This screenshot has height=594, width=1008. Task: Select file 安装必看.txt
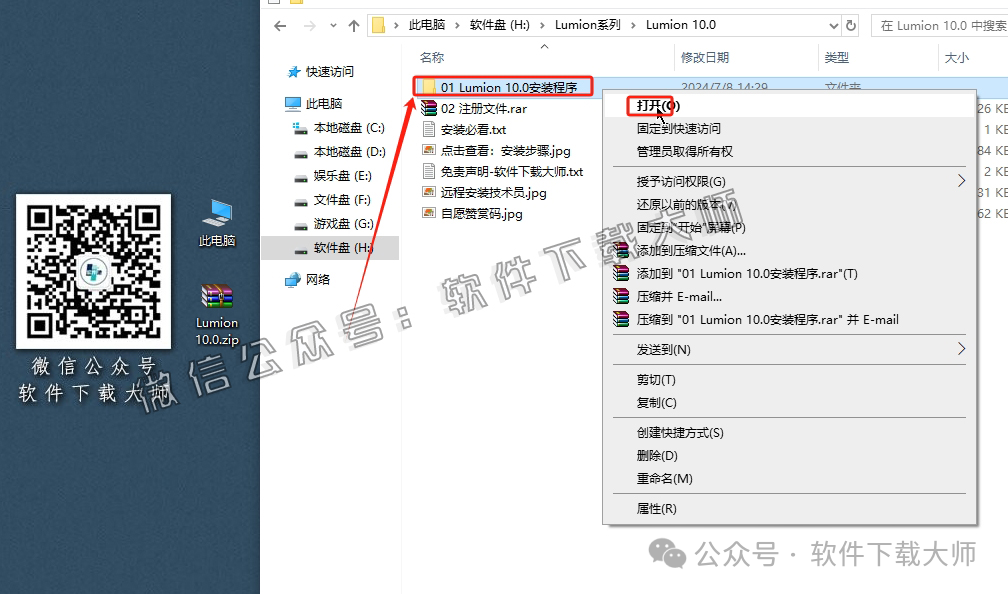[x=473, y=130]
